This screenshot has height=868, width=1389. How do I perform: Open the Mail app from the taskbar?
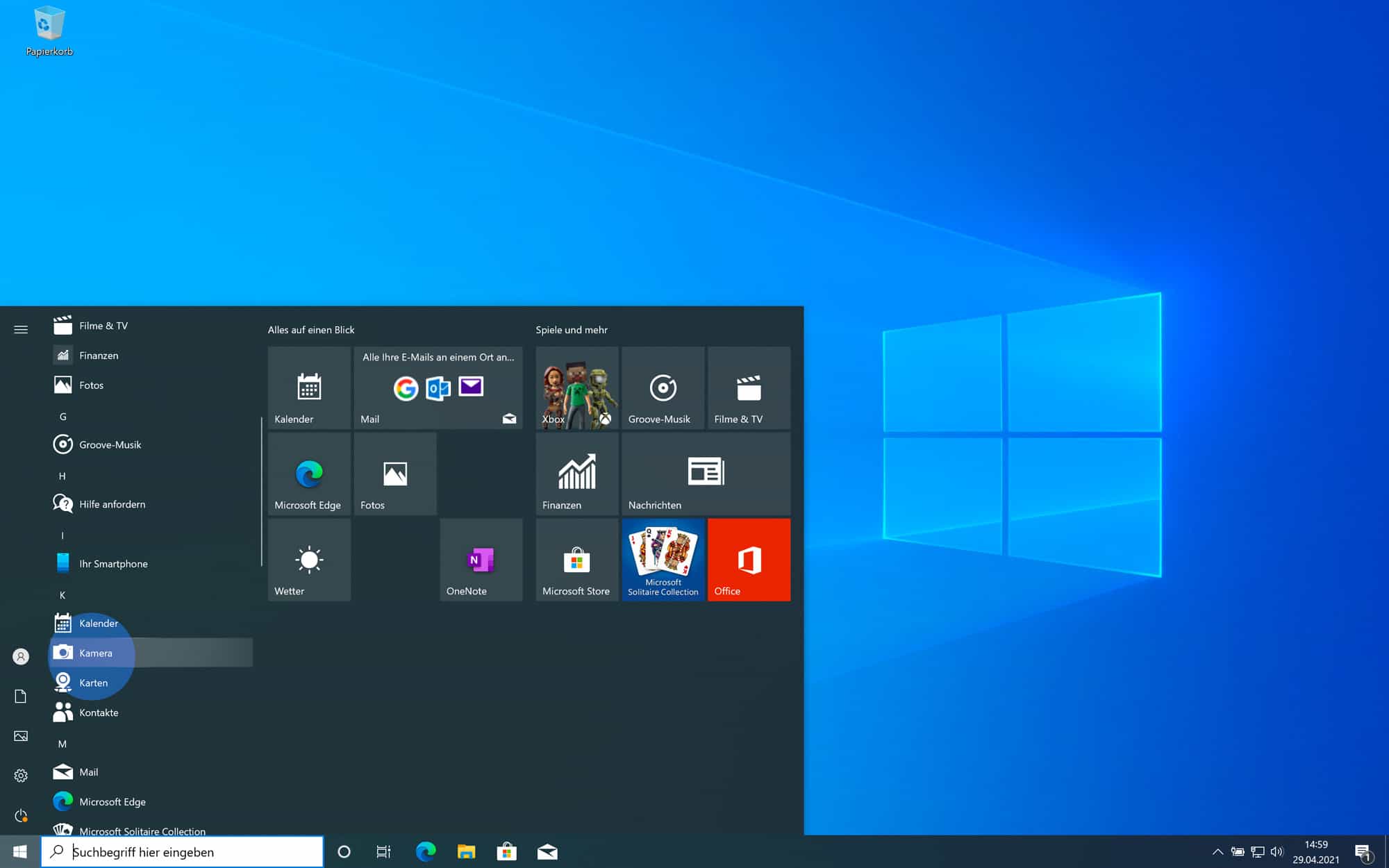[548, 851]
